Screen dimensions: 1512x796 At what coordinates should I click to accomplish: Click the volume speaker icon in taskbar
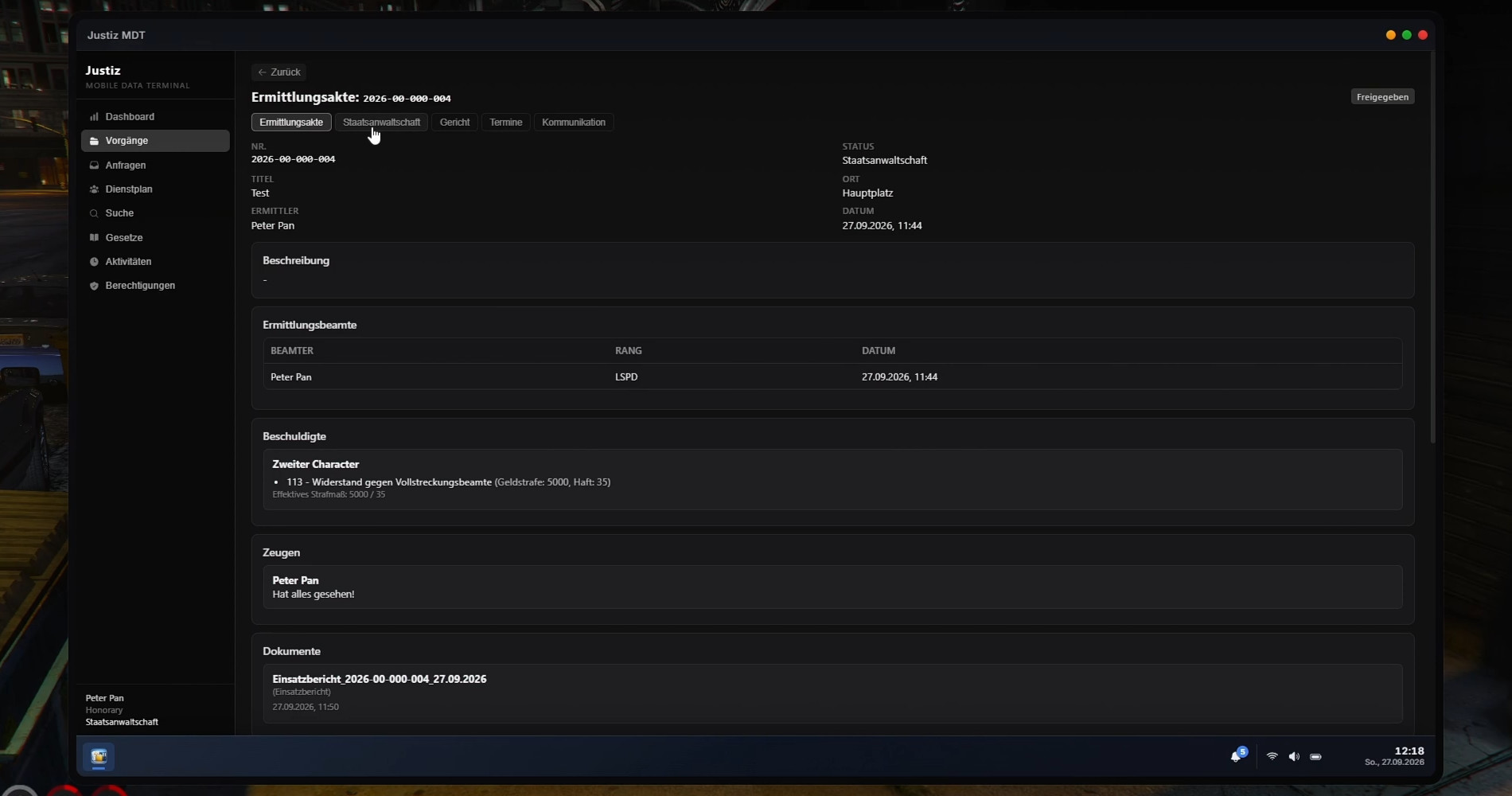coord(1294,756)
